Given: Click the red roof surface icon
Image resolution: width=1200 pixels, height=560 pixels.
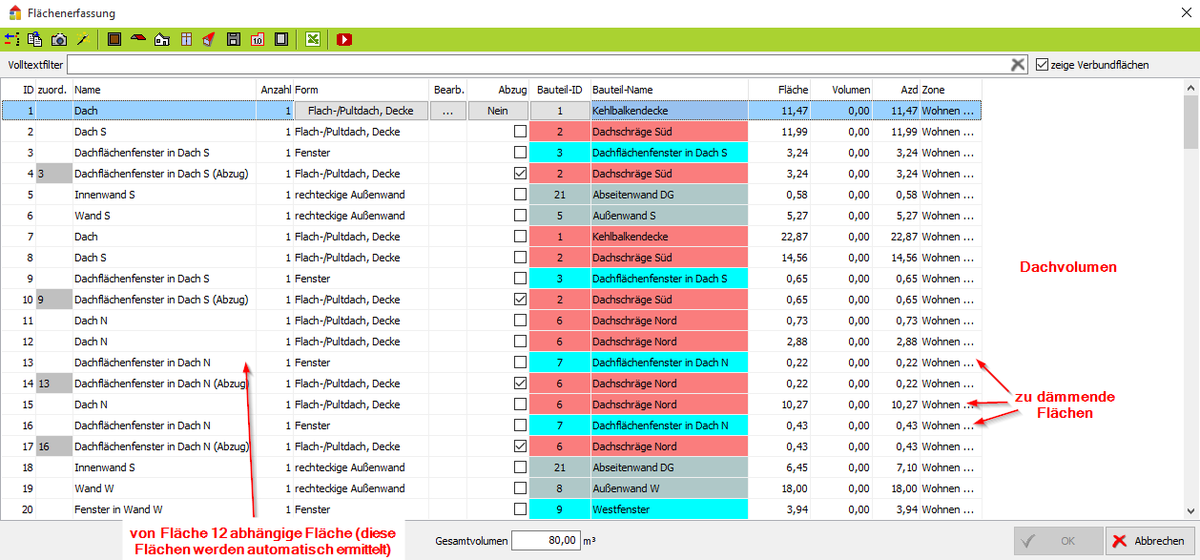Looking at the screenshot, I should [138, 40].
